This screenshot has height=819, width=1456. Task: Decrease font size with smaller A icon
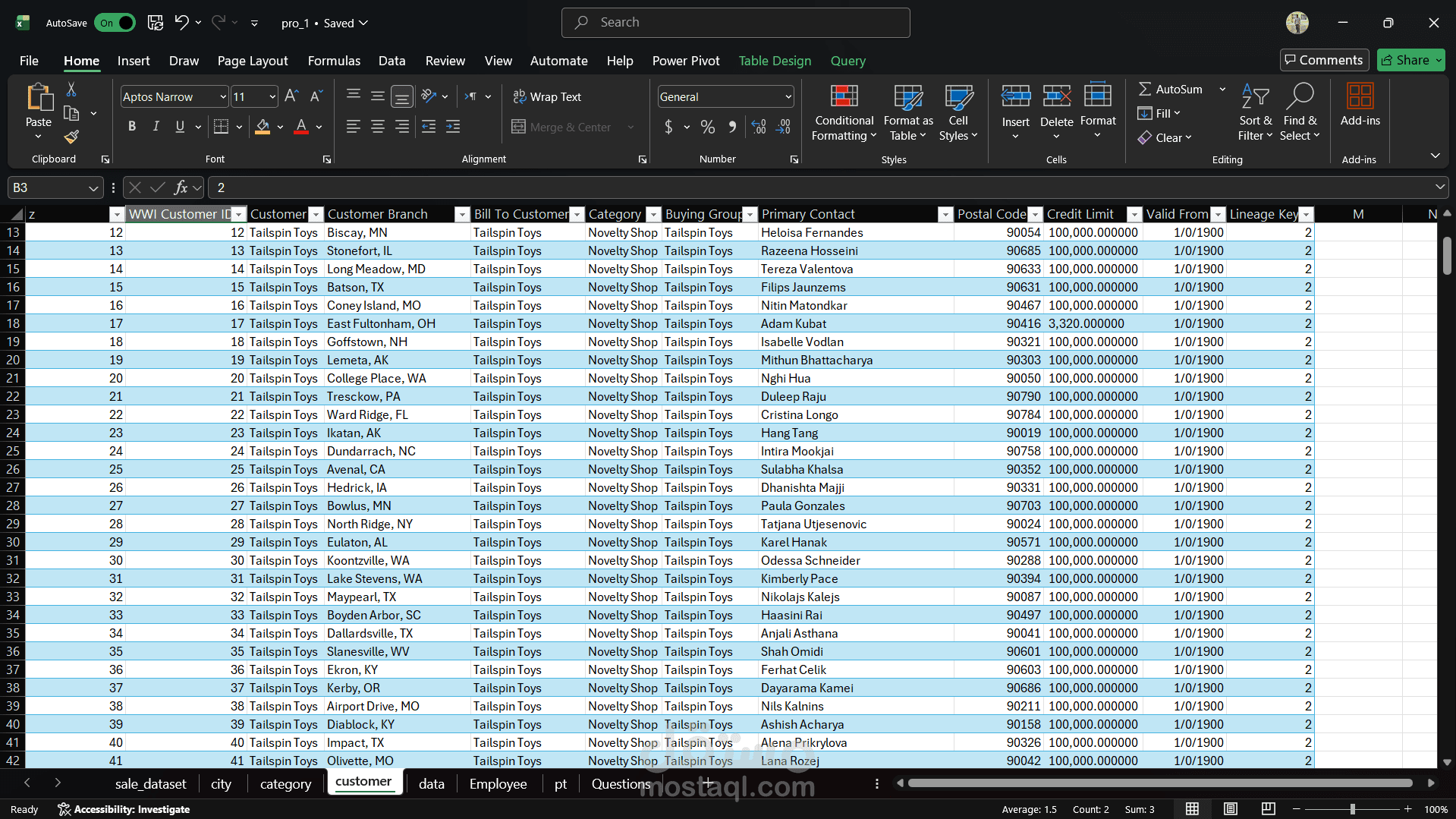316,96
